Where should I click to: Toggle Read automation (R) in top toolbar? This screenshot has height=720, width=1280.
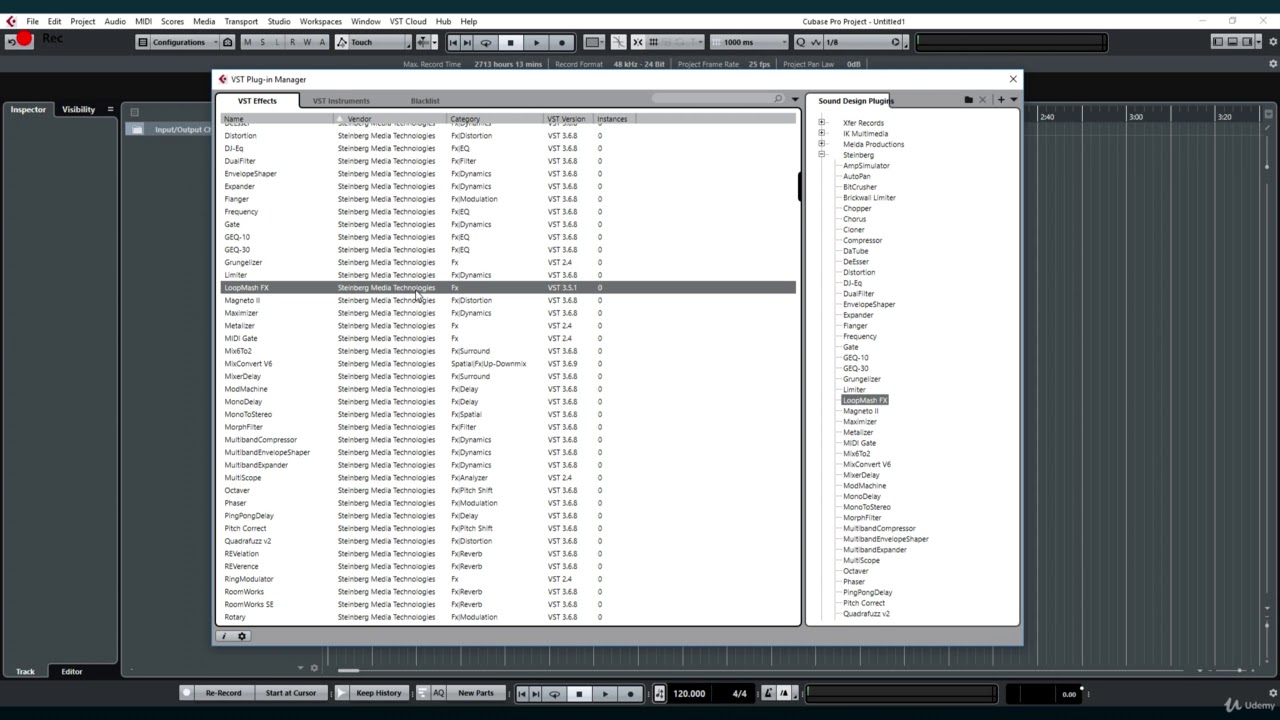pyautogui.click(x=293, y=42)
